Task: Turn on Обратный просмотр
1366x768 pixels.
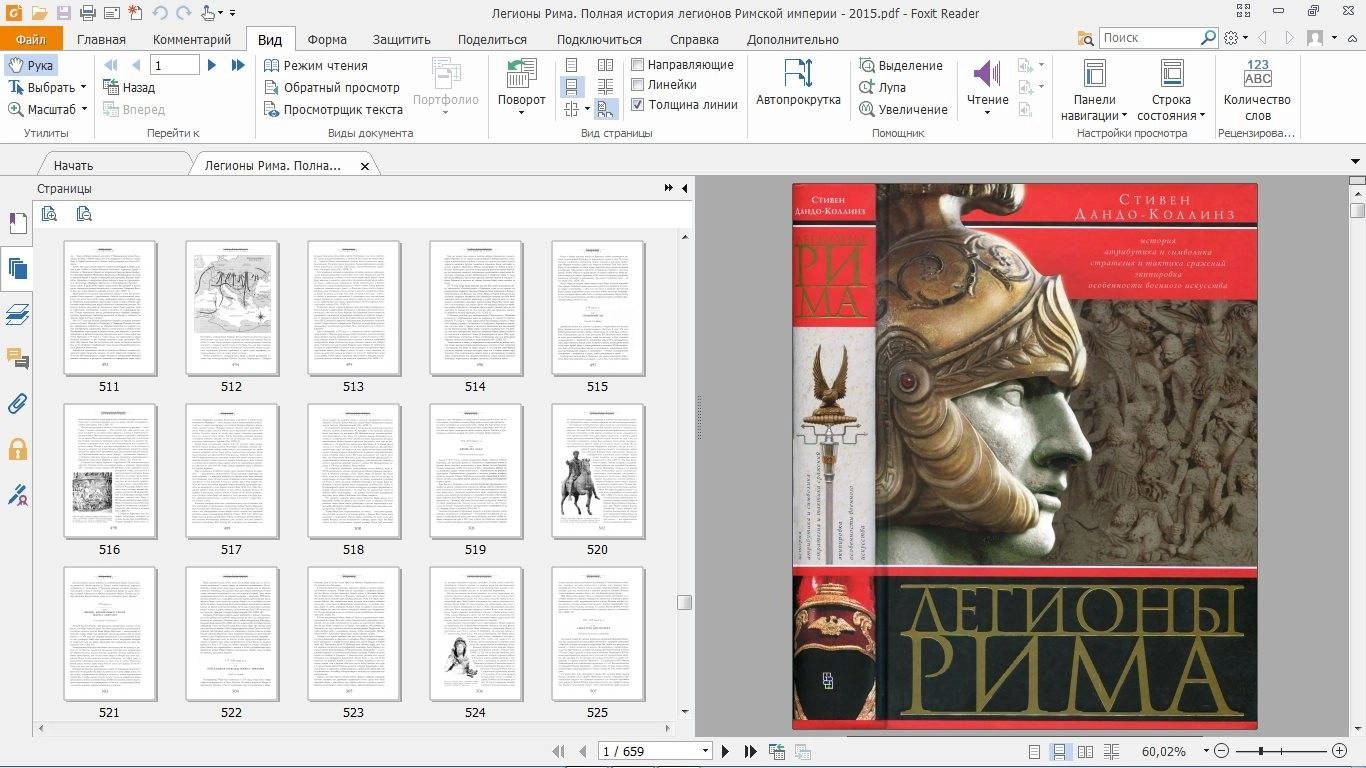Action: [332, 87]
